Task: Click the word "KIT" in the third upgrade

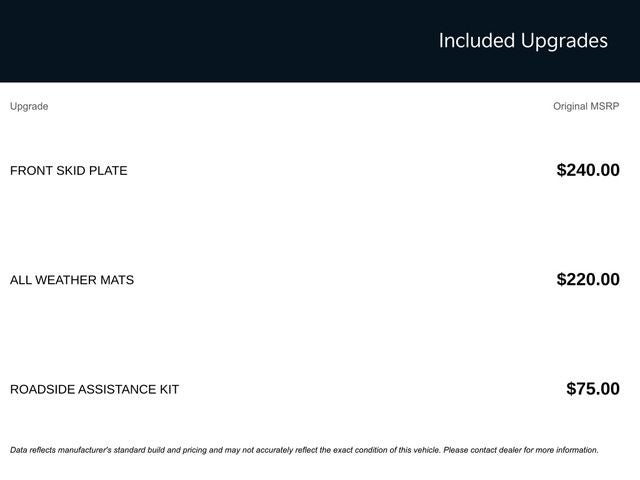Action: 167,389
